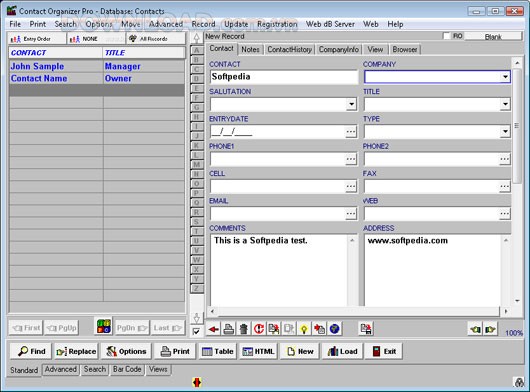
Task: Toggle checkbox below the alphabet index
Action: [x=196, y=332]
